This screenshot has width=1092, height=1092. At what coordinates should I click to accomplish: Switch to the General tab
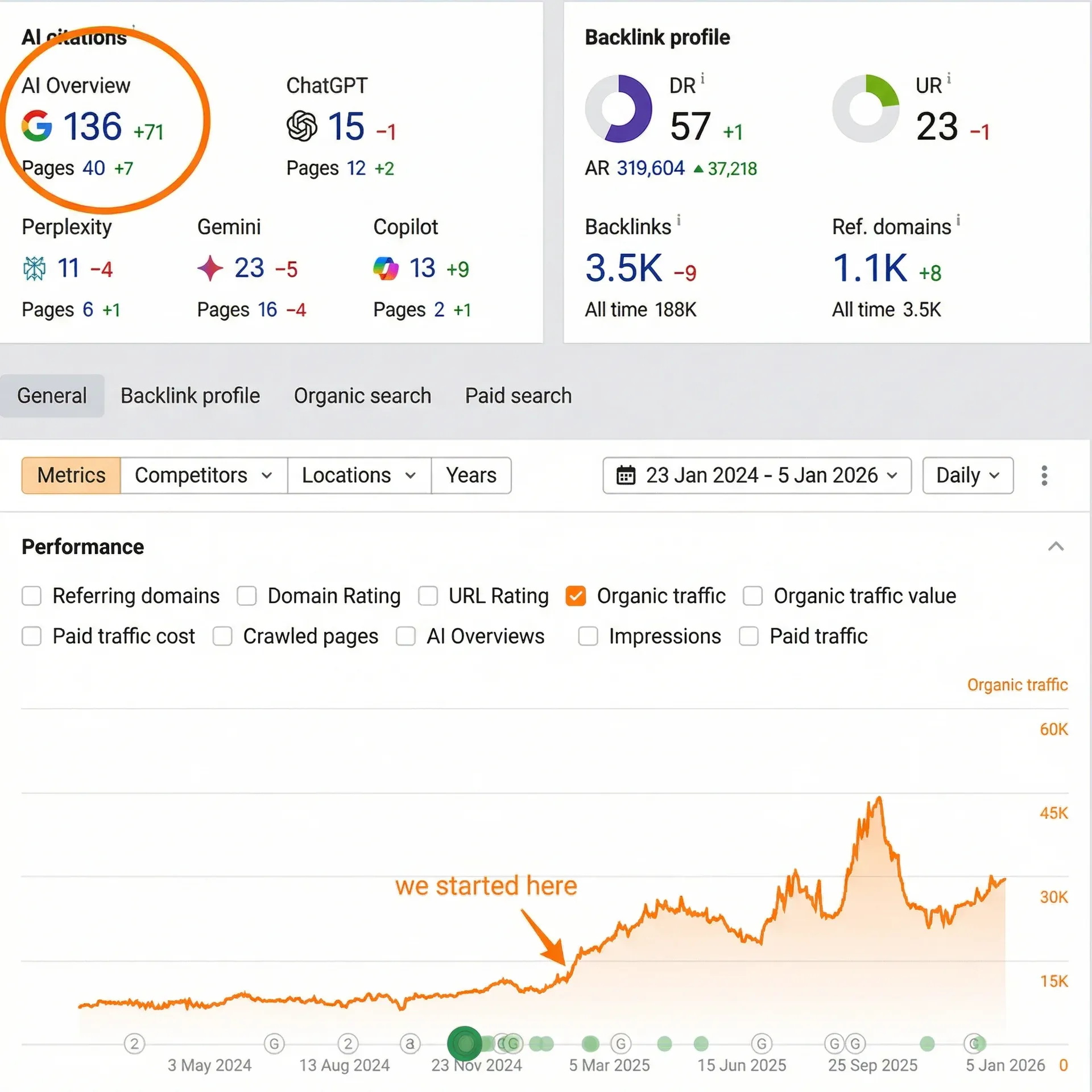[52, 396]
